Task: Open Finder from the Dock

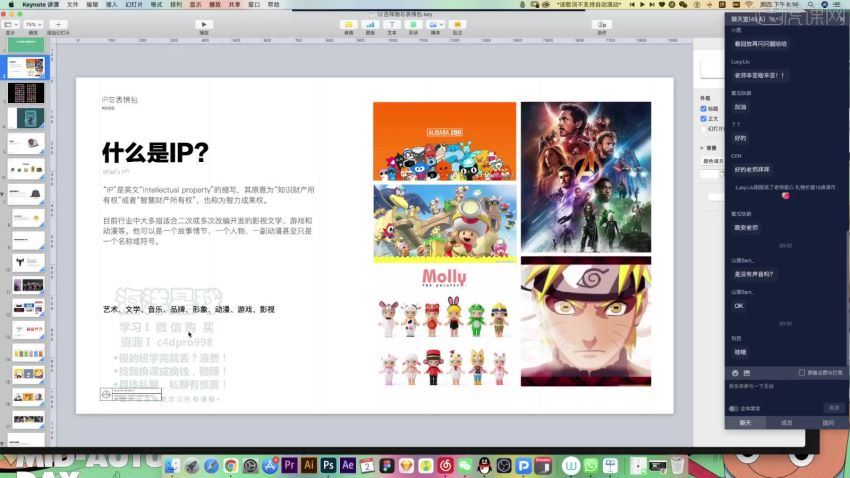Action: [172, 465]
